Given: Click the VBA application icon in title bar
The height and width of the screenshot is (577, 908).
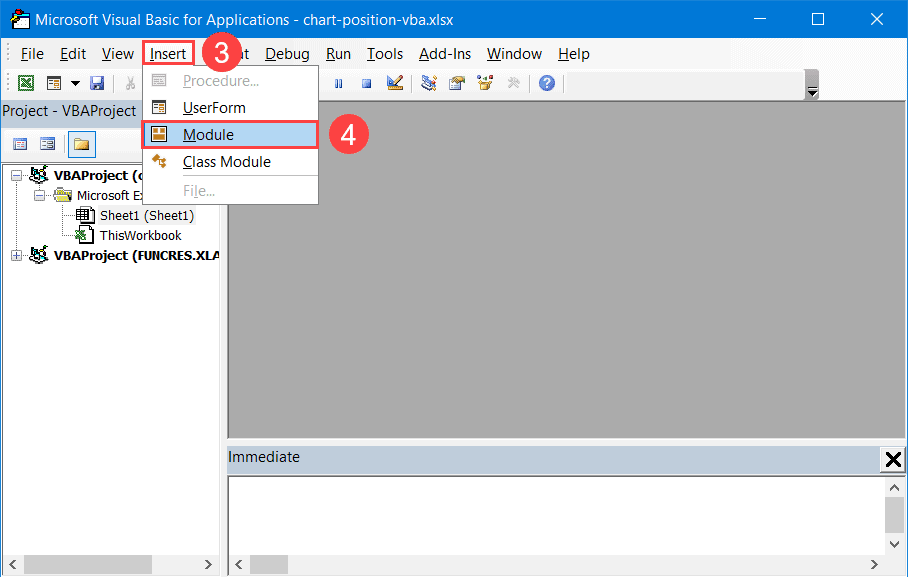Looking at the screenshot, I should tap(20, 19).
